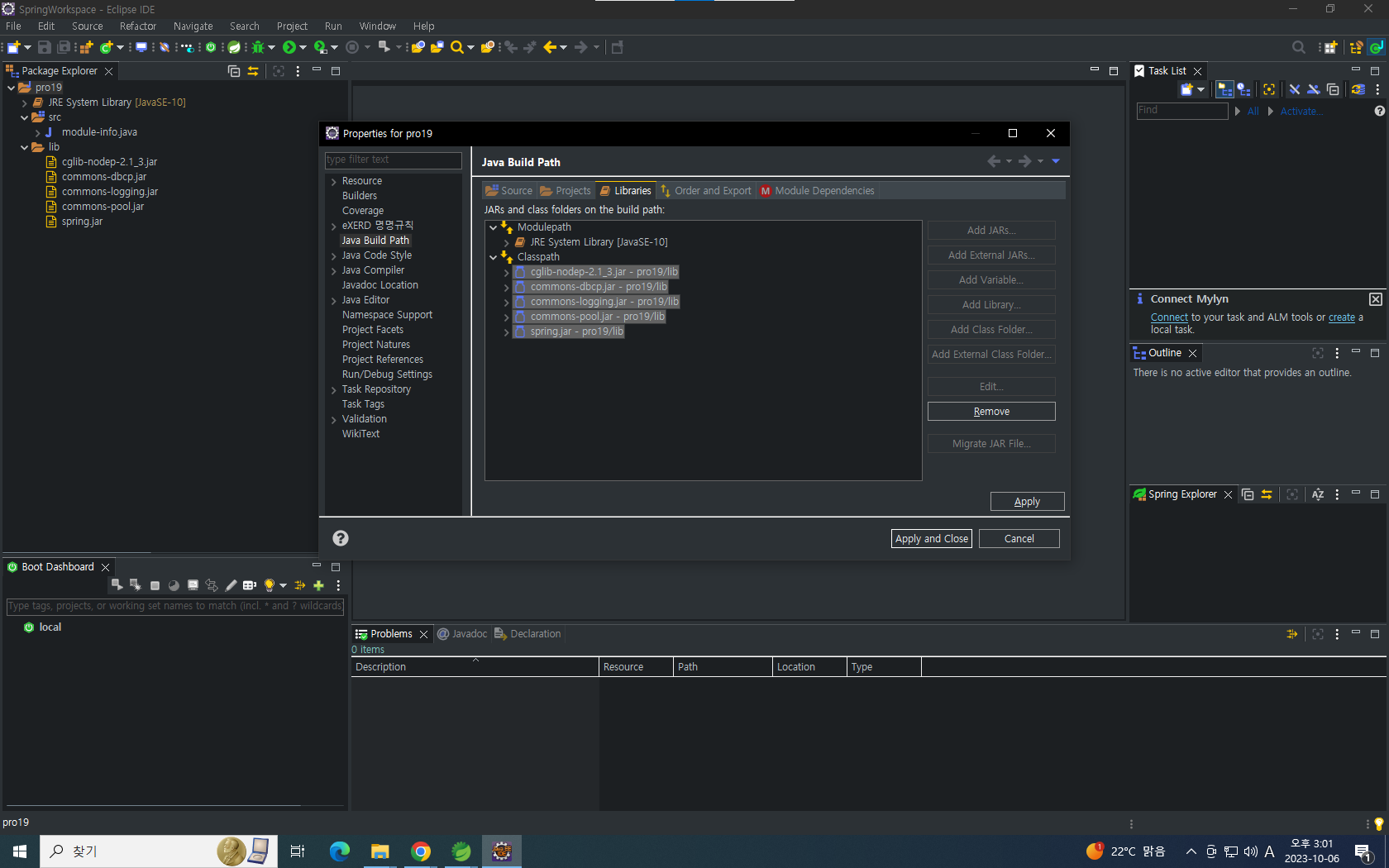Click the Task List Find field
Image resolution: width=1389 pixels, height=868 pixels.
[x=1182, y=111]
